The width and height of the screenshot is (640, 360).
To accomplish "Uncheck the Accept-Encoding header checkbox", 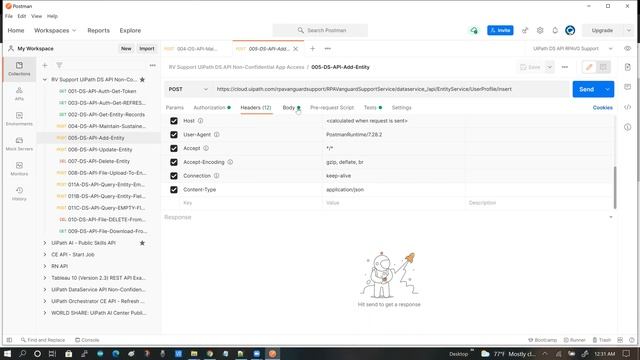I will [x=174, y=162].
